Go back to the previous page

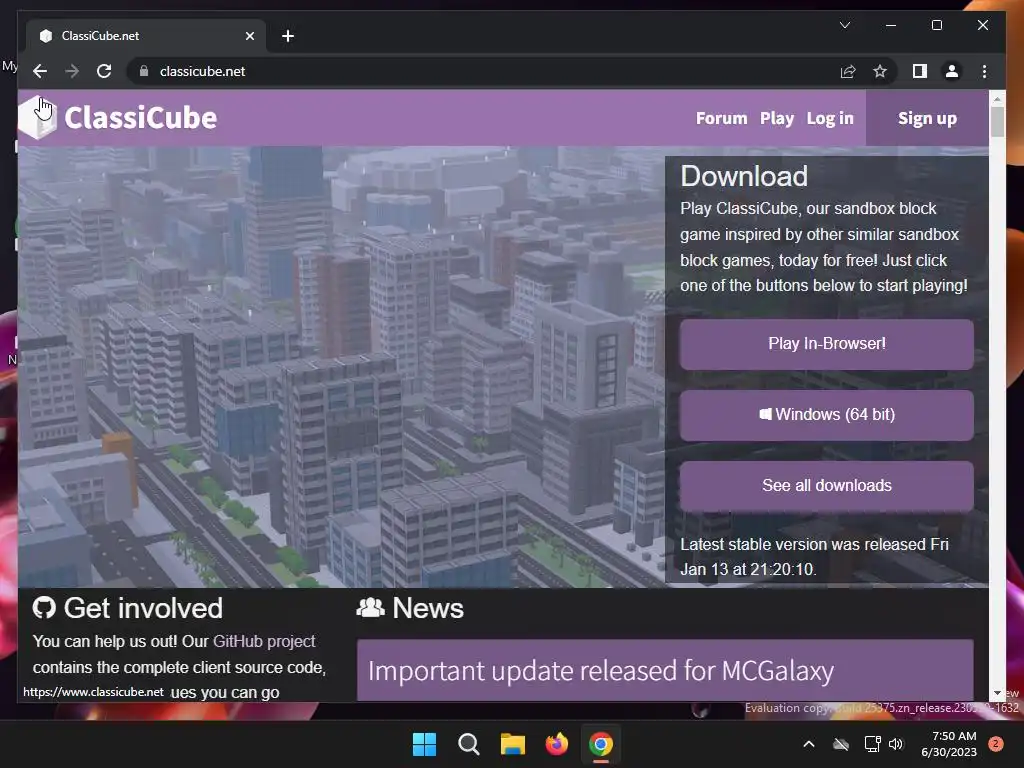tap(40, 71)
